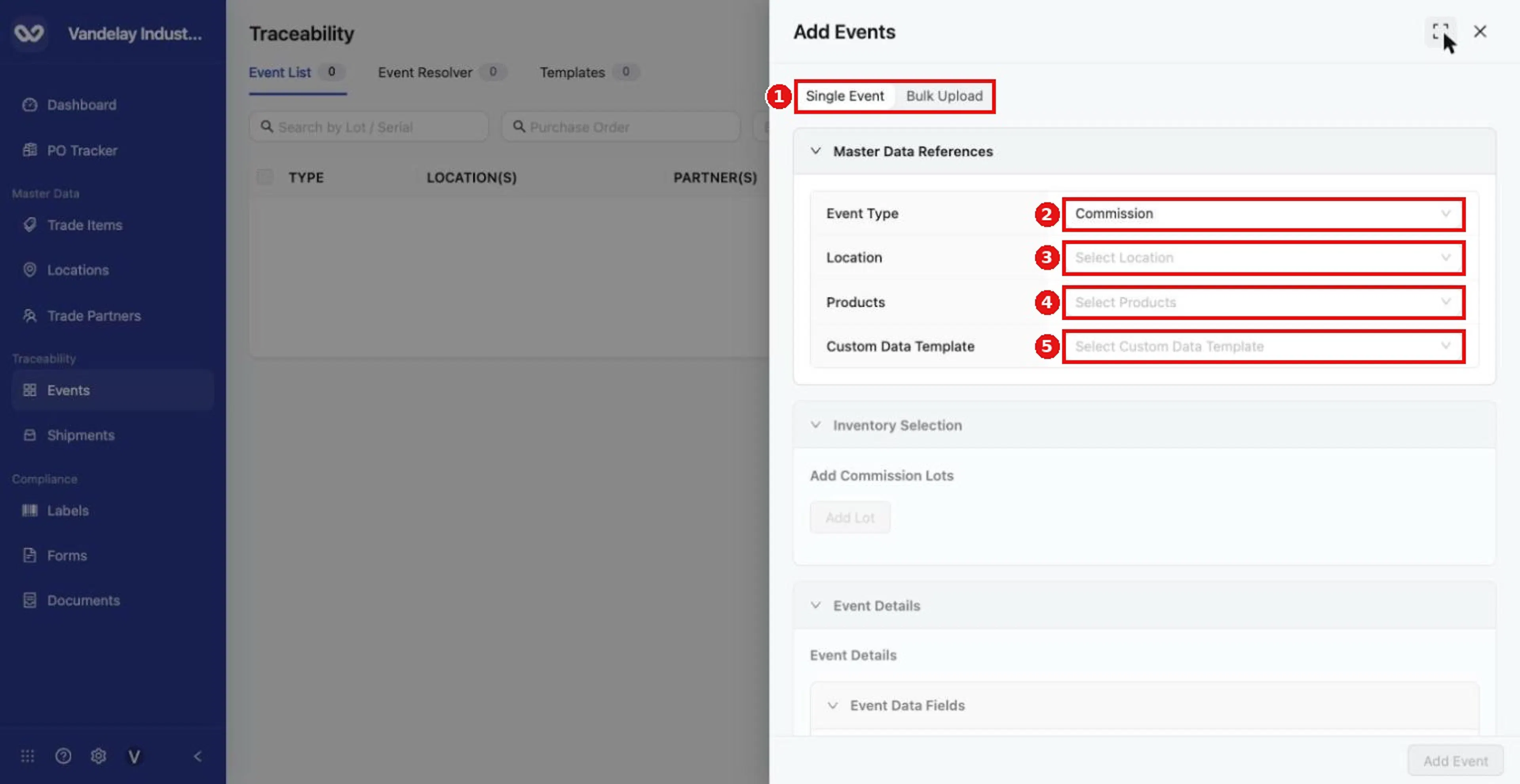Viewport: 1520px width, 784px height.
Task: Click the LOCATION(S) column header
Action: pyautogui.click(x=471, y=178)
